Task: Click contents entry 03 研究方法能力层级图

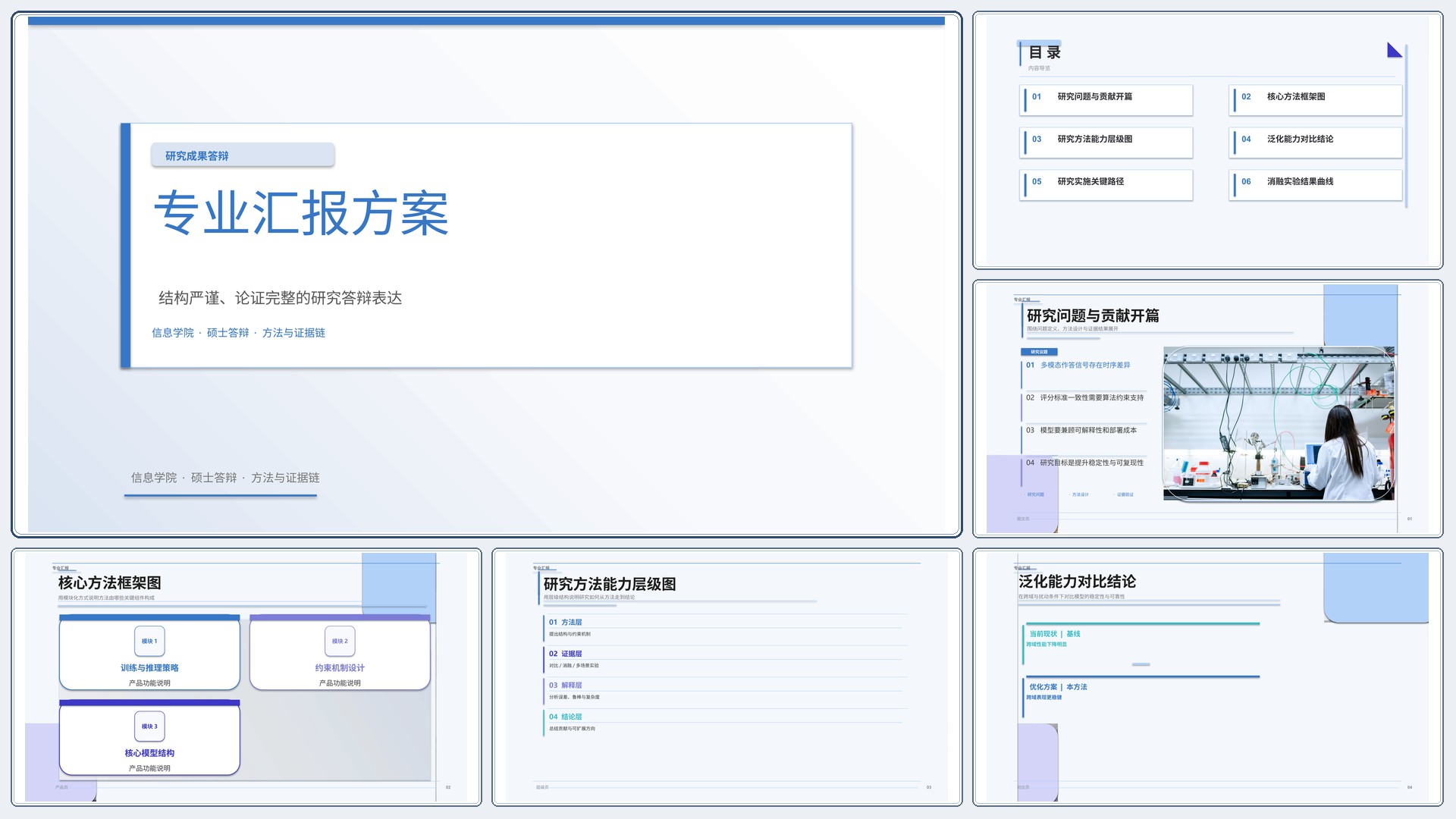Action: [x=1106, y=143]
